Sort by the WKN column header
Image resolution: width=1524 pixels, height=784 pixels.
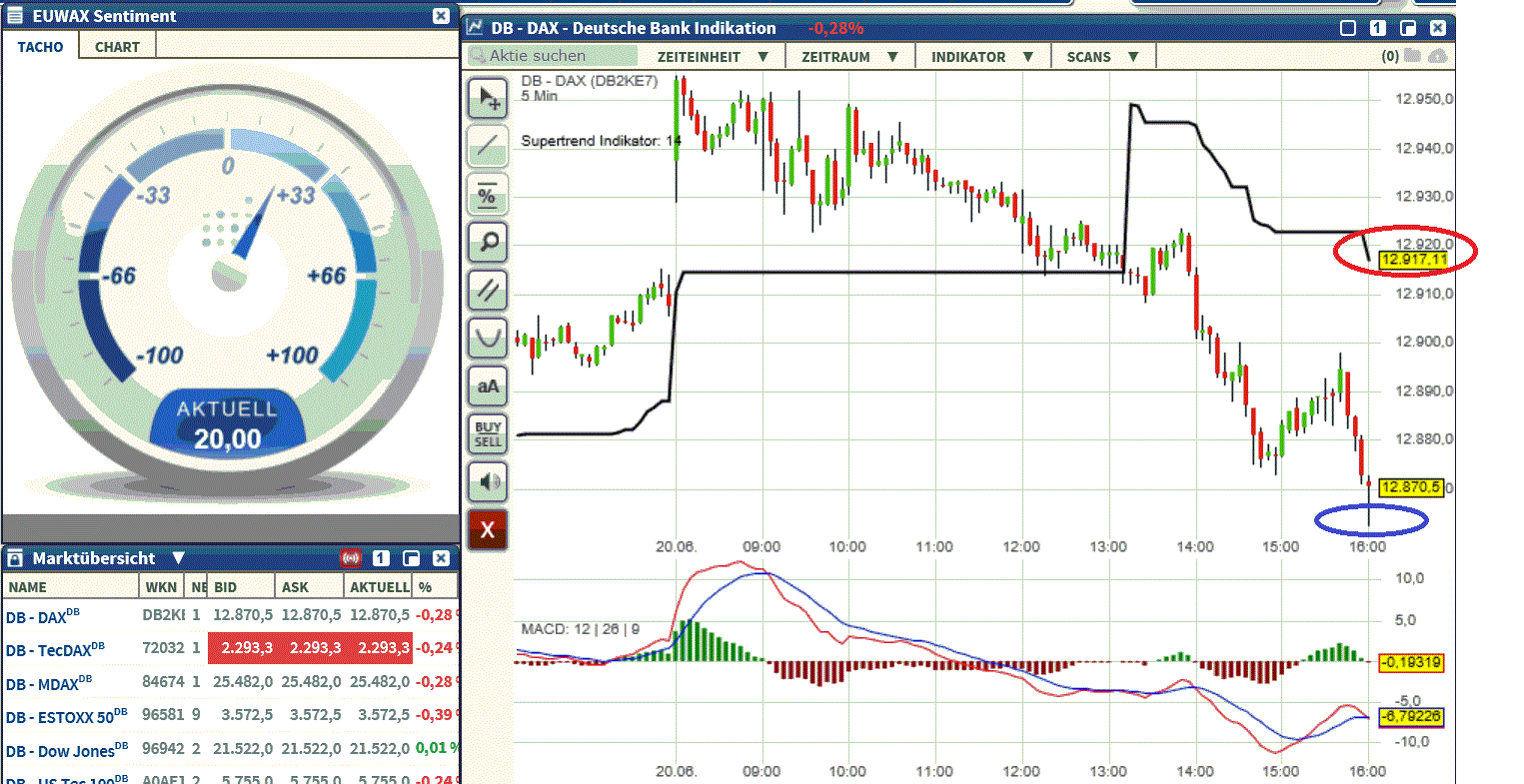point(161,587)
